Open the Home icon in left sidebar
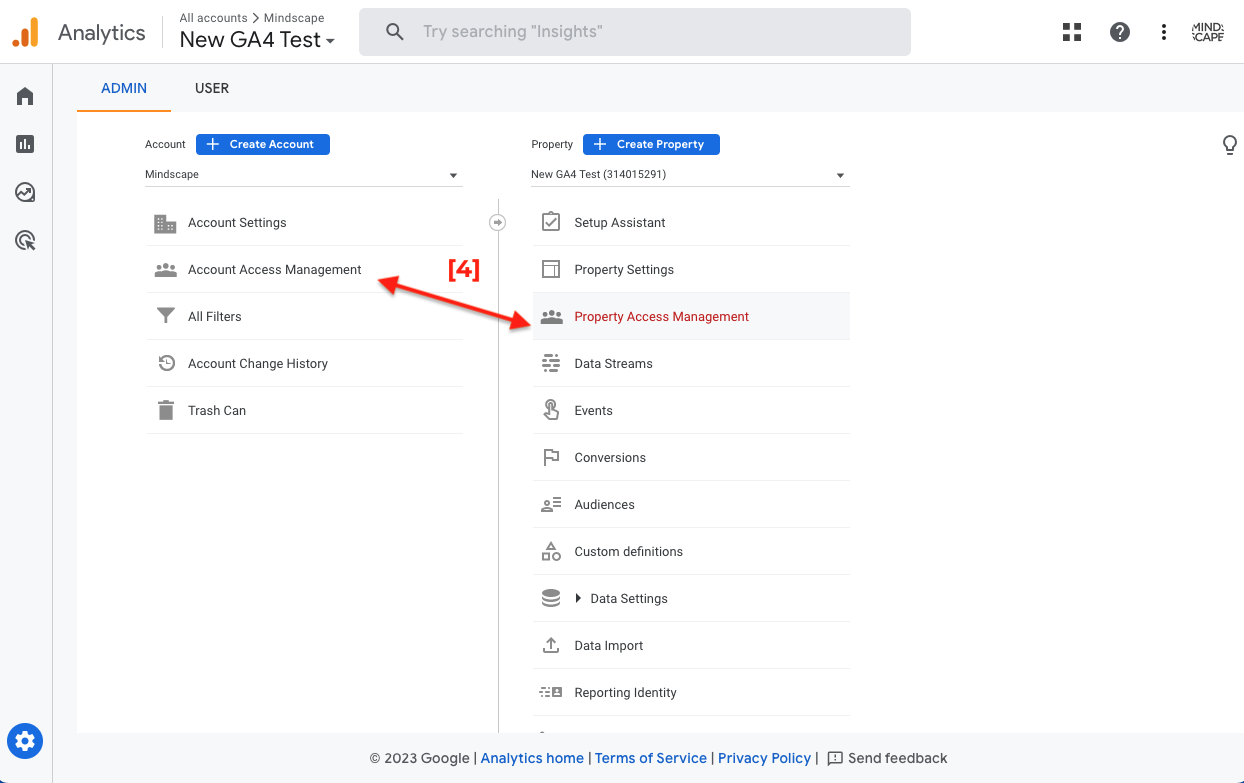 24,95
